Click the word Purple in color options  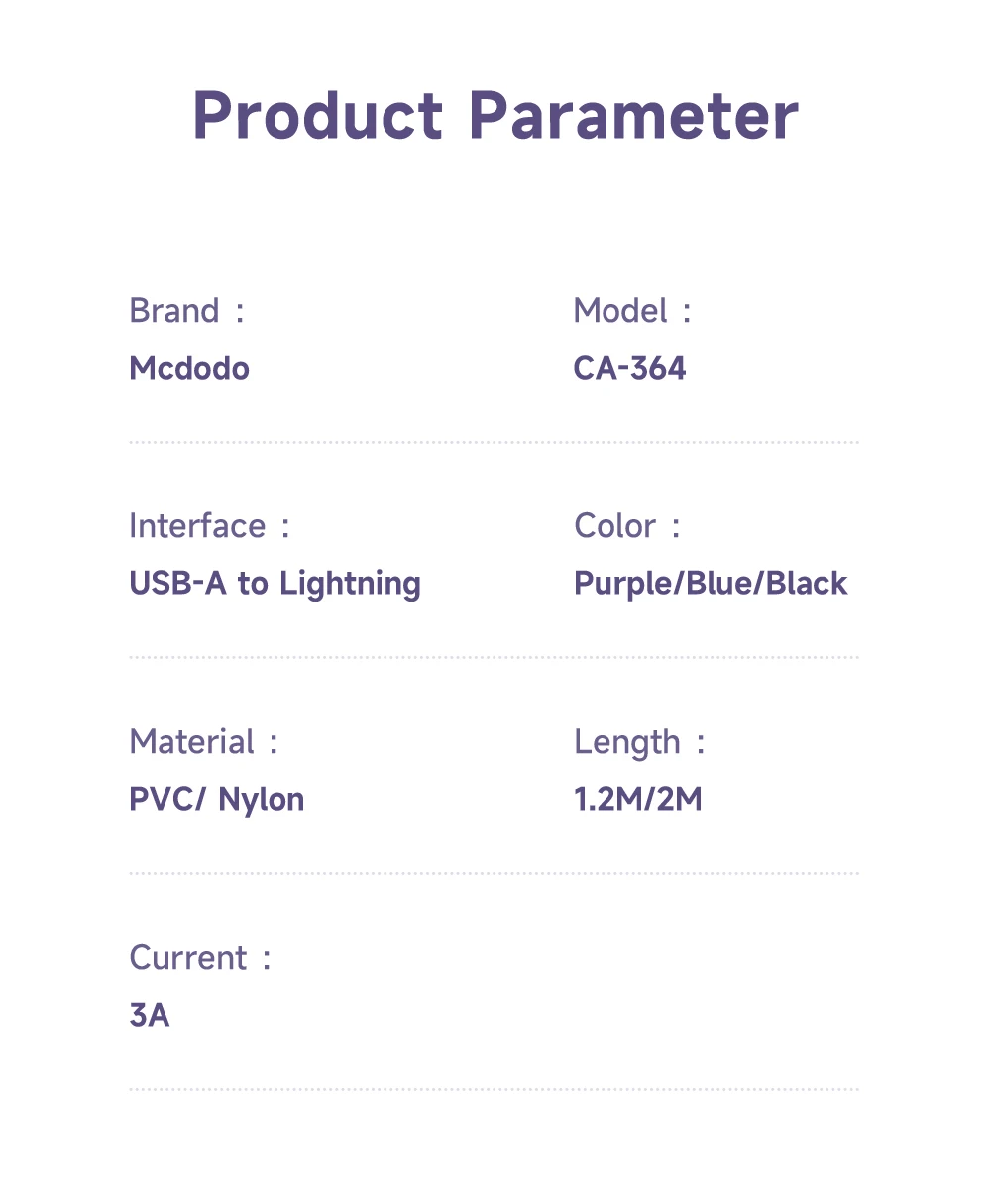point(621,584)
